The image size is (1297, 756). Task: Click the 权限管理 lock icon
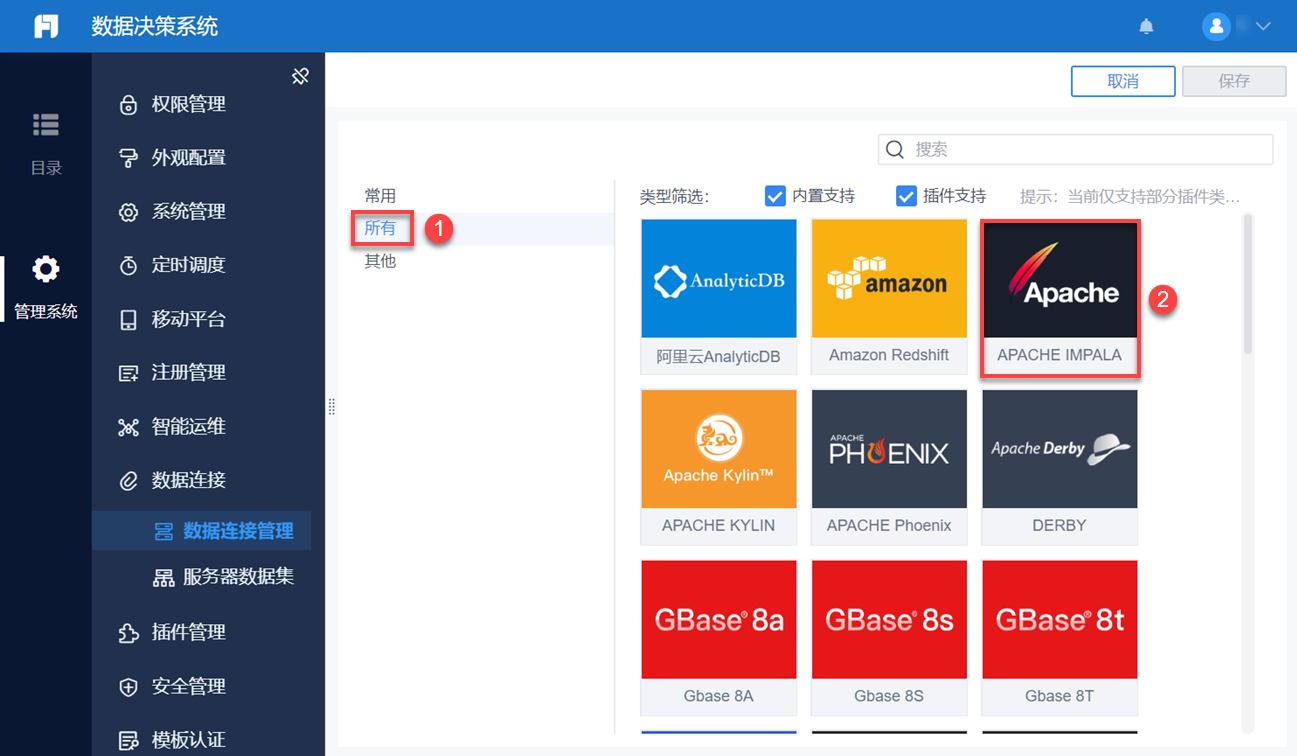pyautogui.click(x=128, y=105)
